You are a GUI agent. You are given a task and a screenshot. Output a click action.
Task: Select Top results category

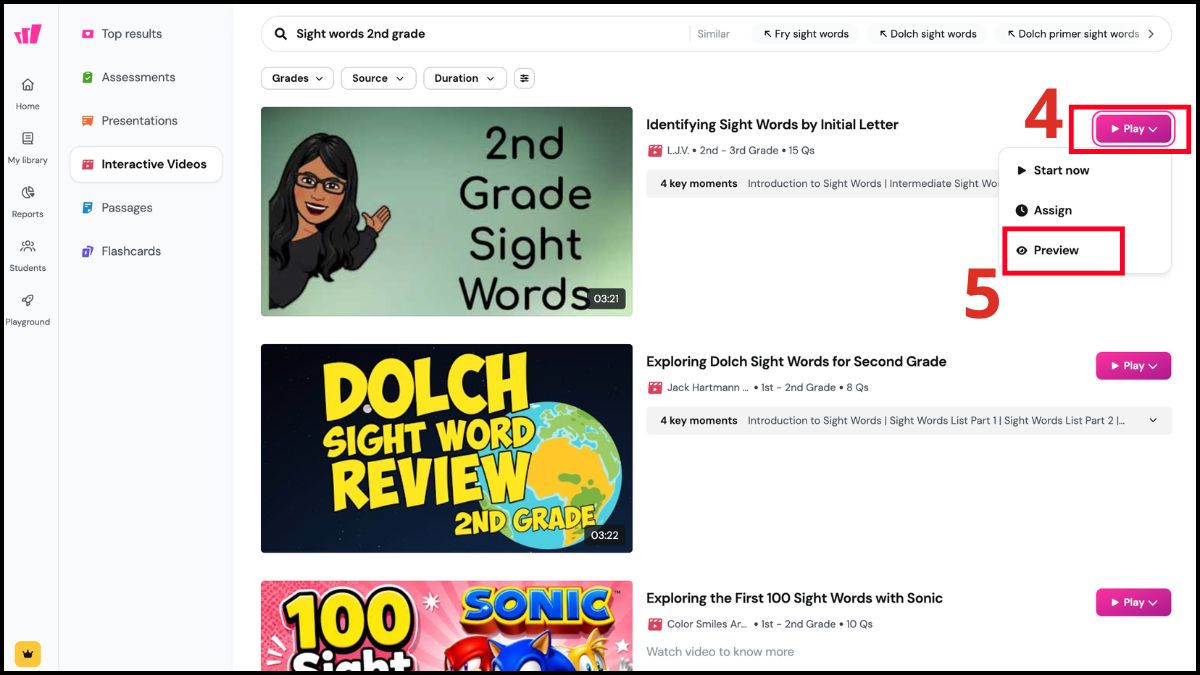pyautogui.click(x=146, y=34)
